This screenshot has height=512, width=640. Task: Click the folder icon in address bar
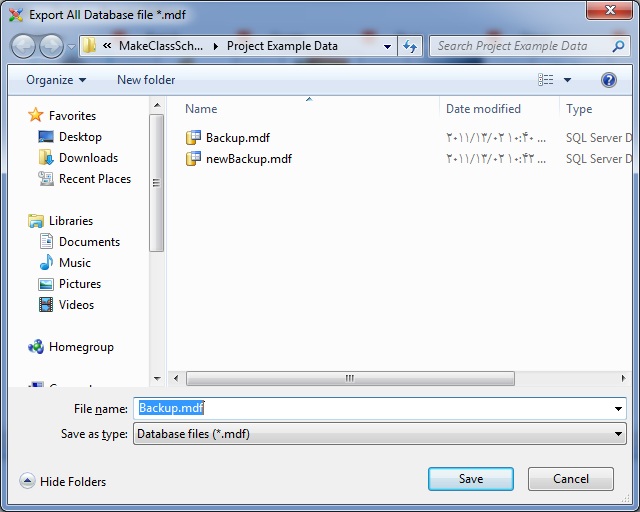click(x=89, y=46)
